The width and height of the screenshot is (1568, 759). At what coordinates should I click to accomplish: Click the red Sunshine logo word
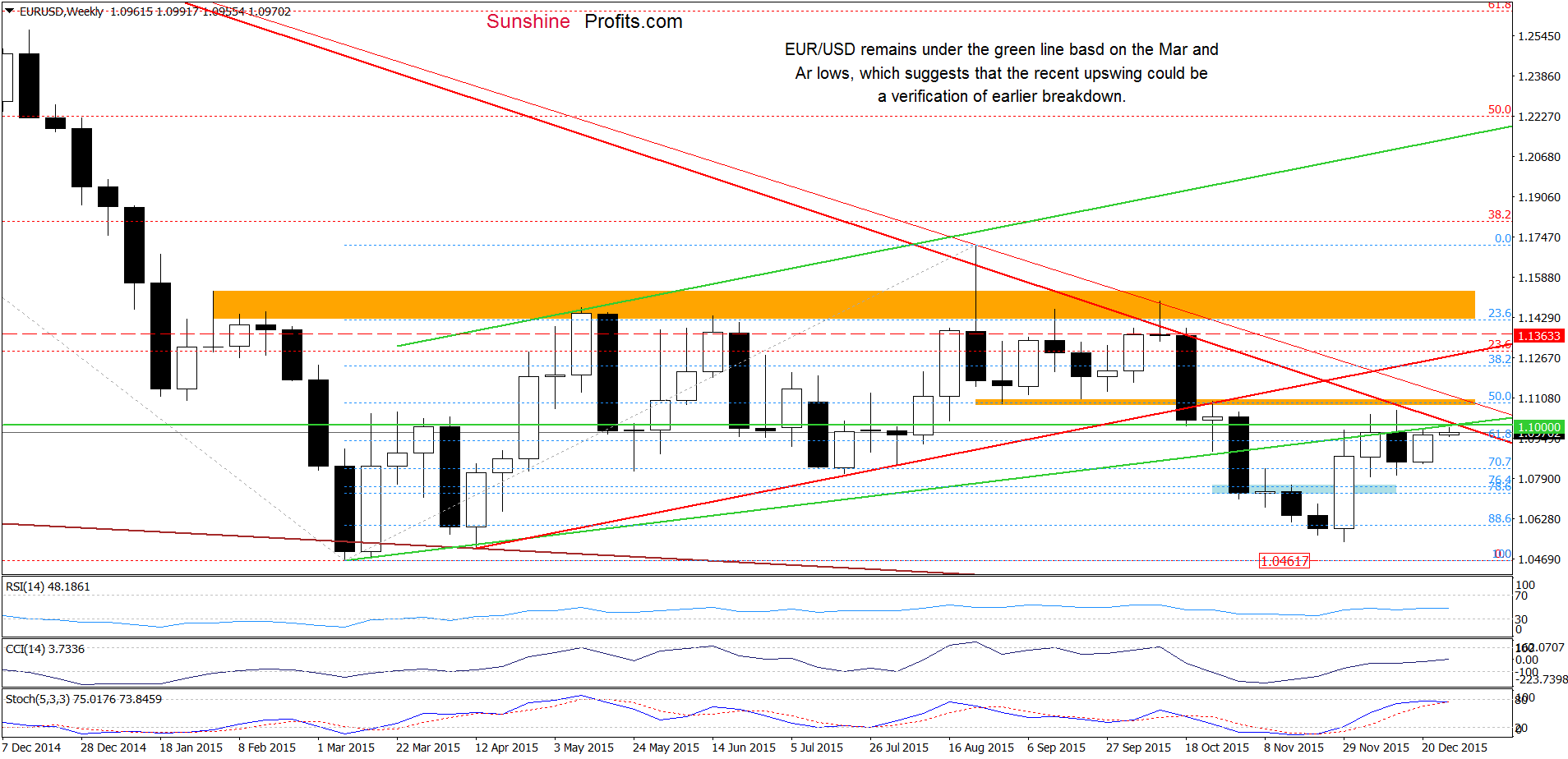coord(528,21)
